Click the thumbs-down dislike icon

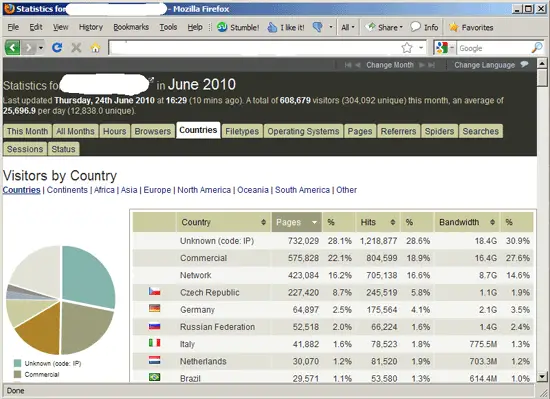pos(317,27)
